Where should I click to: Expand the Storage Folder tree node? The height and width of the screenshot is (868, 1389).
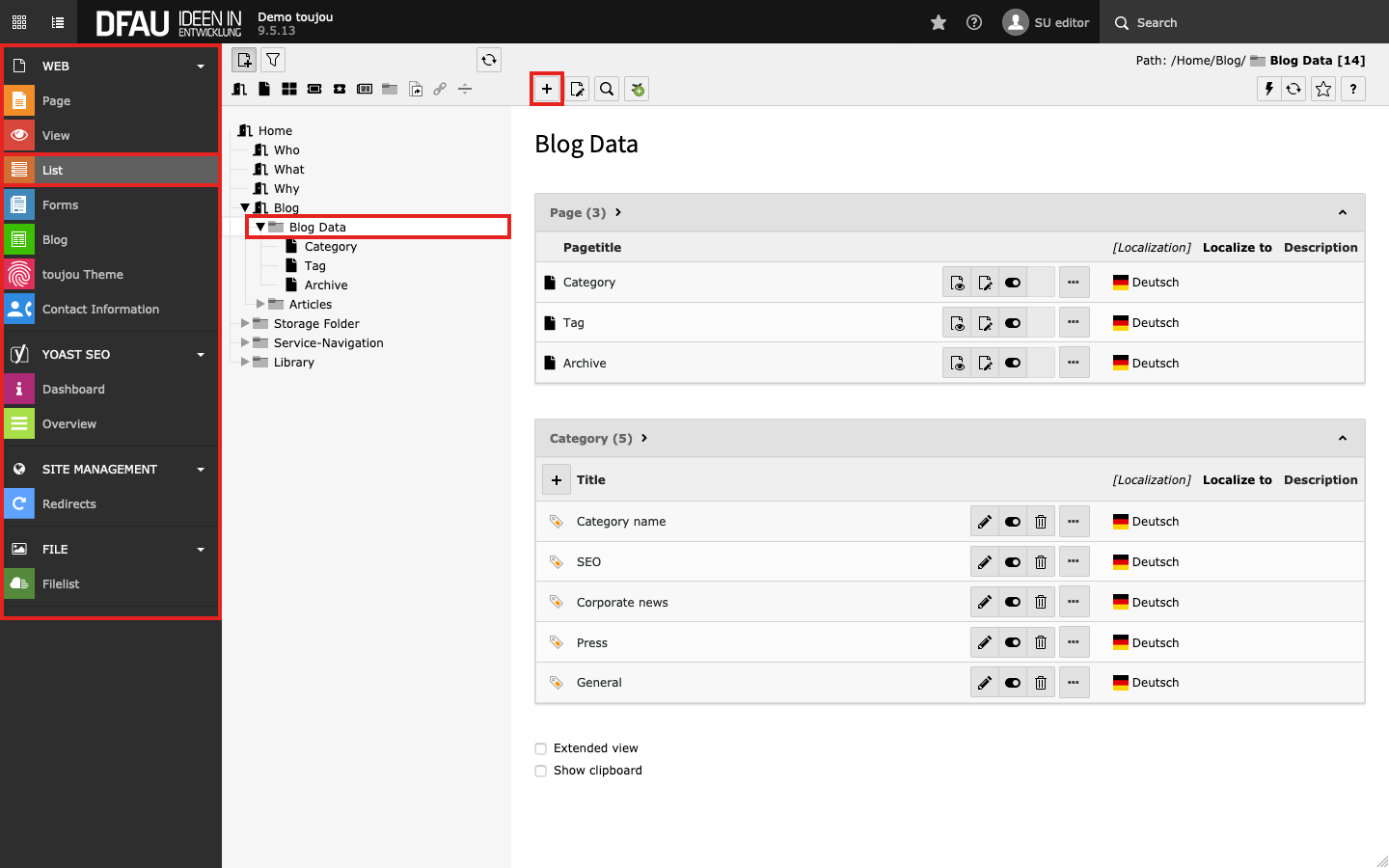pyautogui.click(x=245, y=324)
